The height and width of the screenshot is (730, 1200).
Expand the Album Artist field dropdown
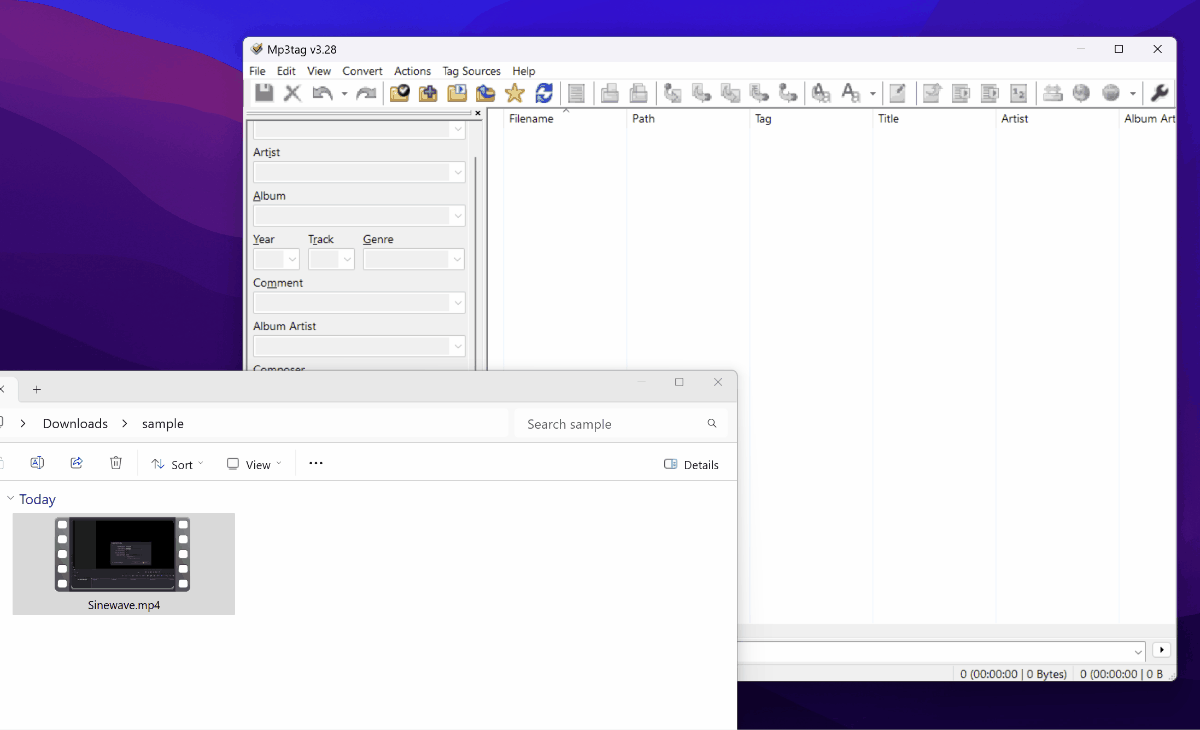pos(458,346)
